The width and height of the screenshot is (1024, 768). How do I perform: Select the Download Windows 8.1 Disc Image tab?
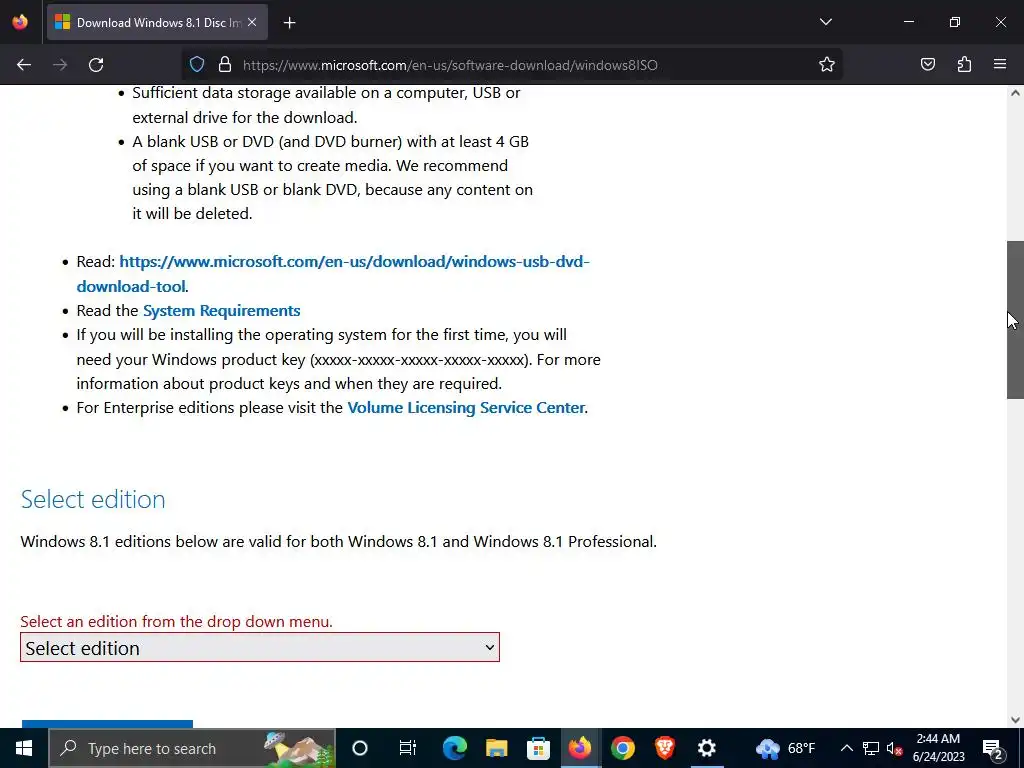pyautogui.click(x=157, y=23)
